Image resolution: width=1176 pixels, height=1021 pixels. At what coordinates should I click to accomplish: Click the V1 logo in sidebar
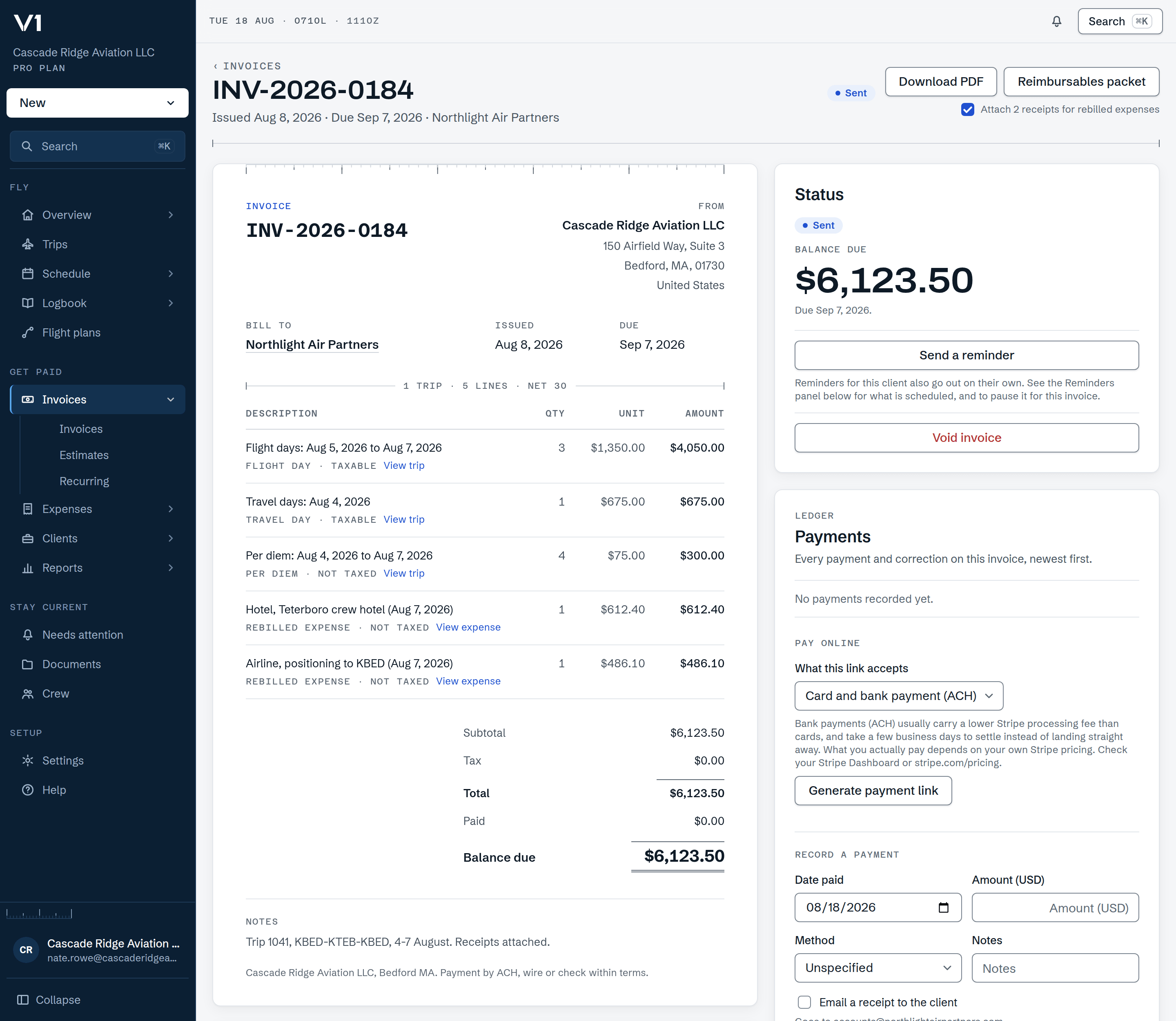tap(27, 23)
